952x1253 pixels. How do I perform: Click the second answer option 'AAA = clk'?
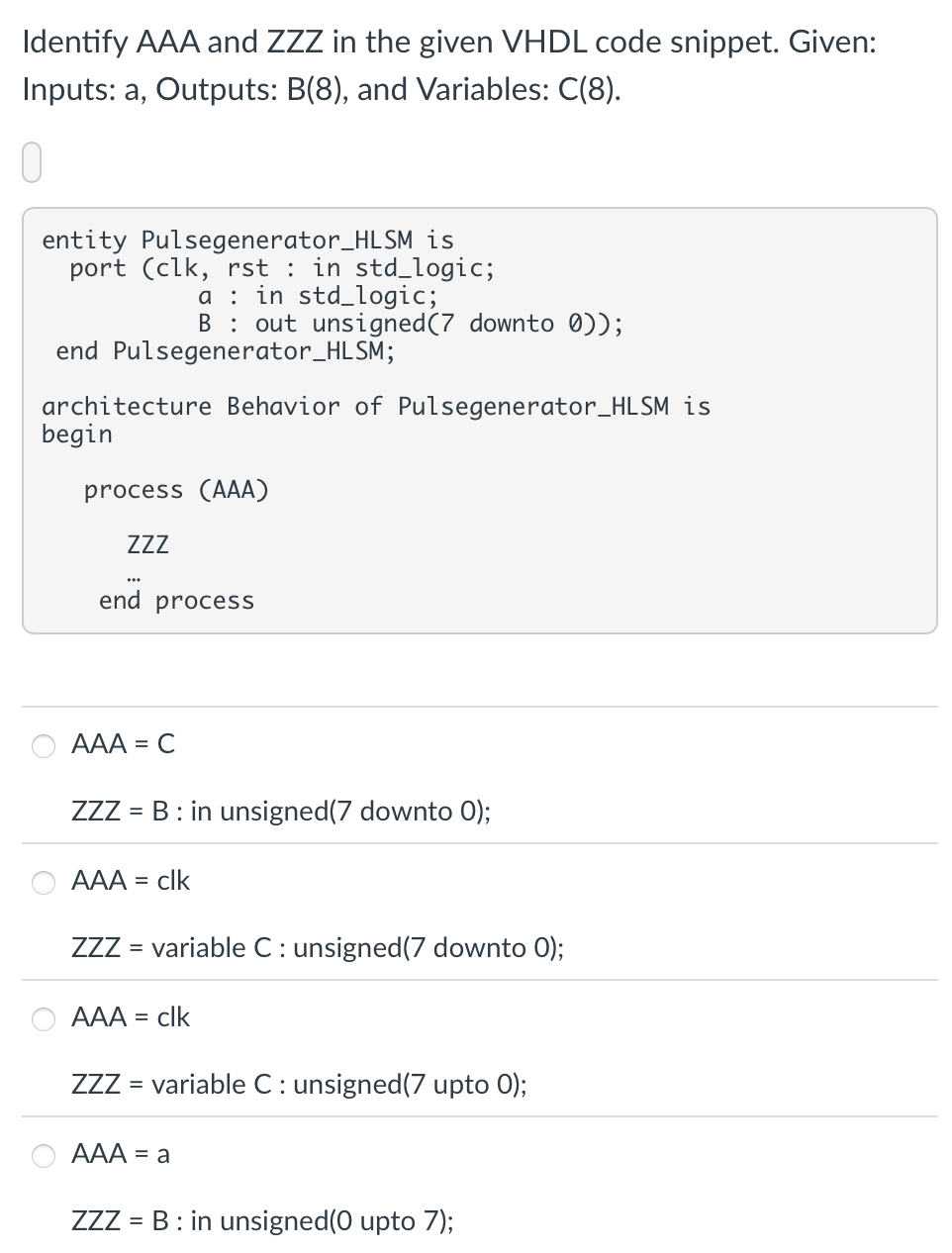[x=131, y=881]
